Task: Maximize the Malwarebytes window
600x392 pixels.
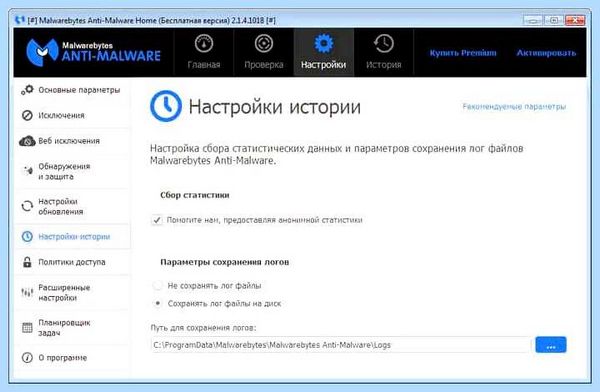Action: coord(553,20)
